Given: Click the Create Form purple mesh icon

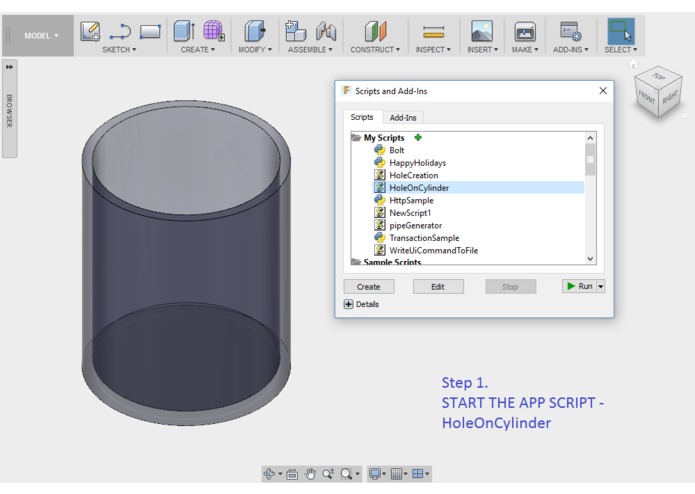Looking at the screenshot, I should point(214,31).
